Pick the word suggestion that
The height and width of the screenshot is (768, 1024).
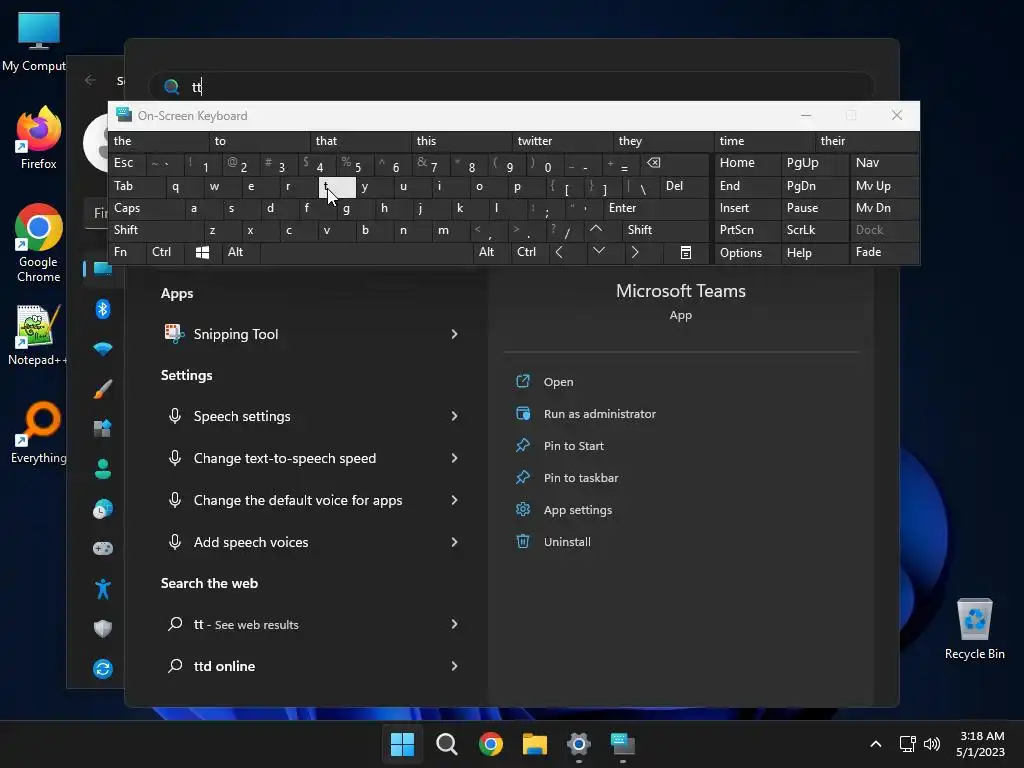click(x=361, y=141)
